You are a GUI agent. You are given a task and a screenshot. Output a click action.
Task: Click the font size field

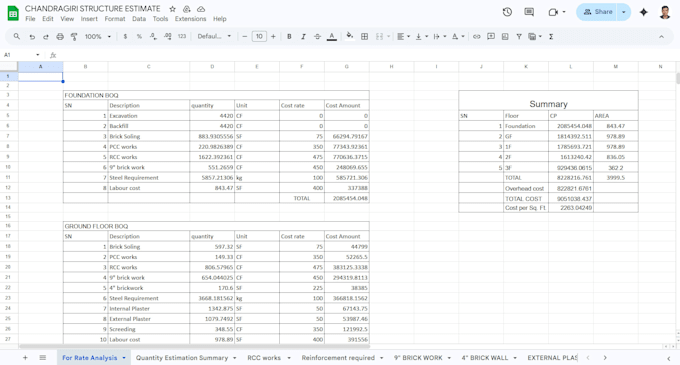point(259,37)
